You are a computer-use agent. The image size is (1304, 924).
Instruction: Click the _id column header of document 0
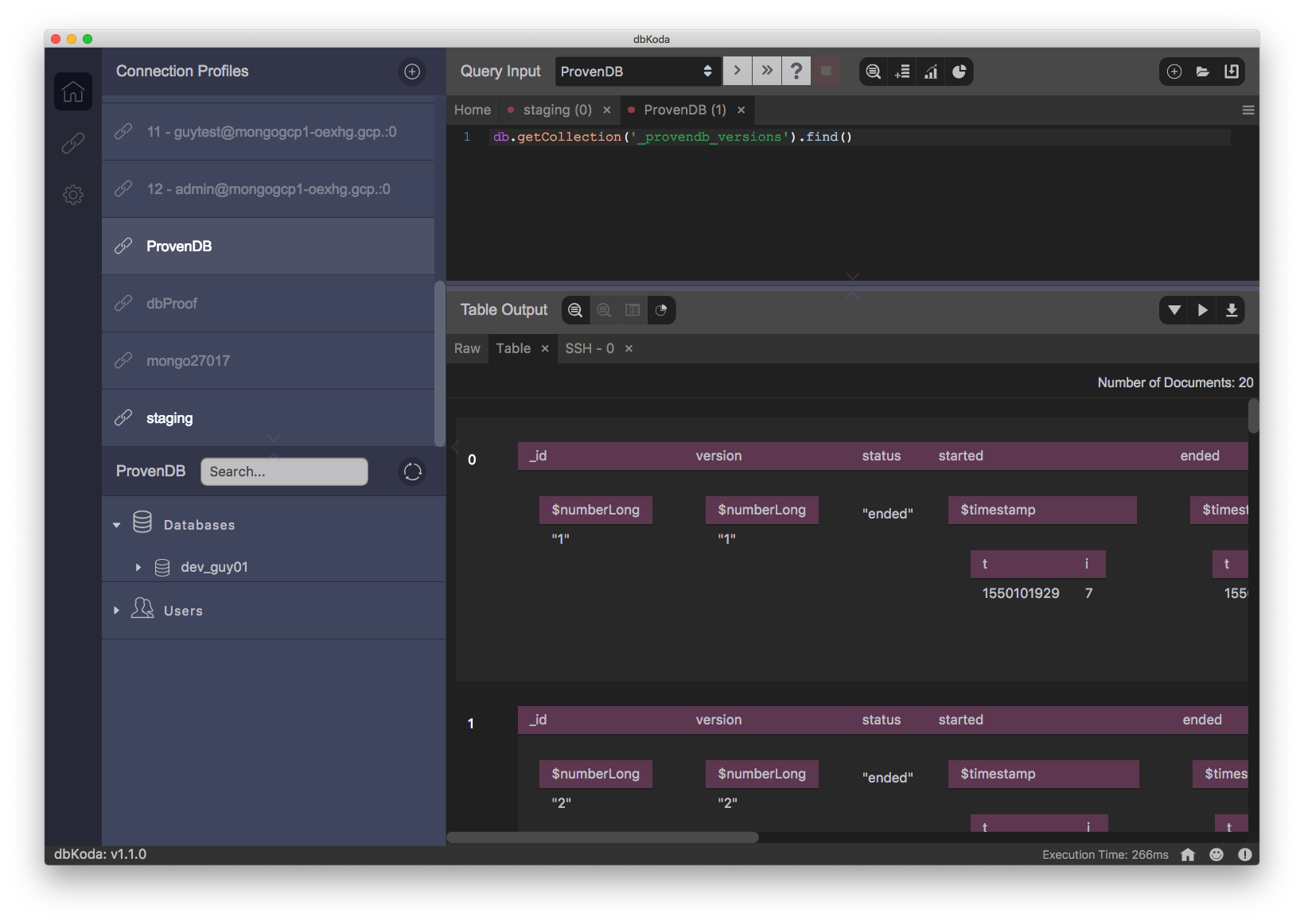pyautogui.click(x=539, y=456)
